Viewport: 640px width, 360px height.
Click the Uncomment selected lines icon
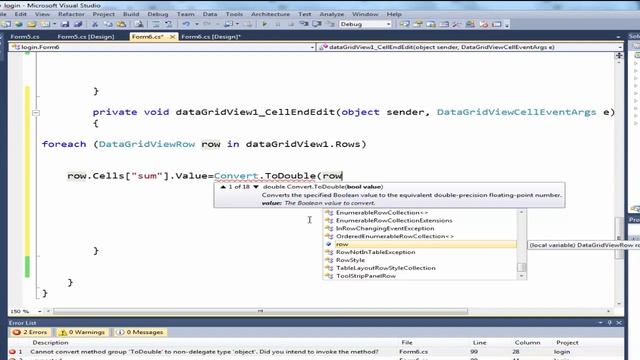[168, 24]
